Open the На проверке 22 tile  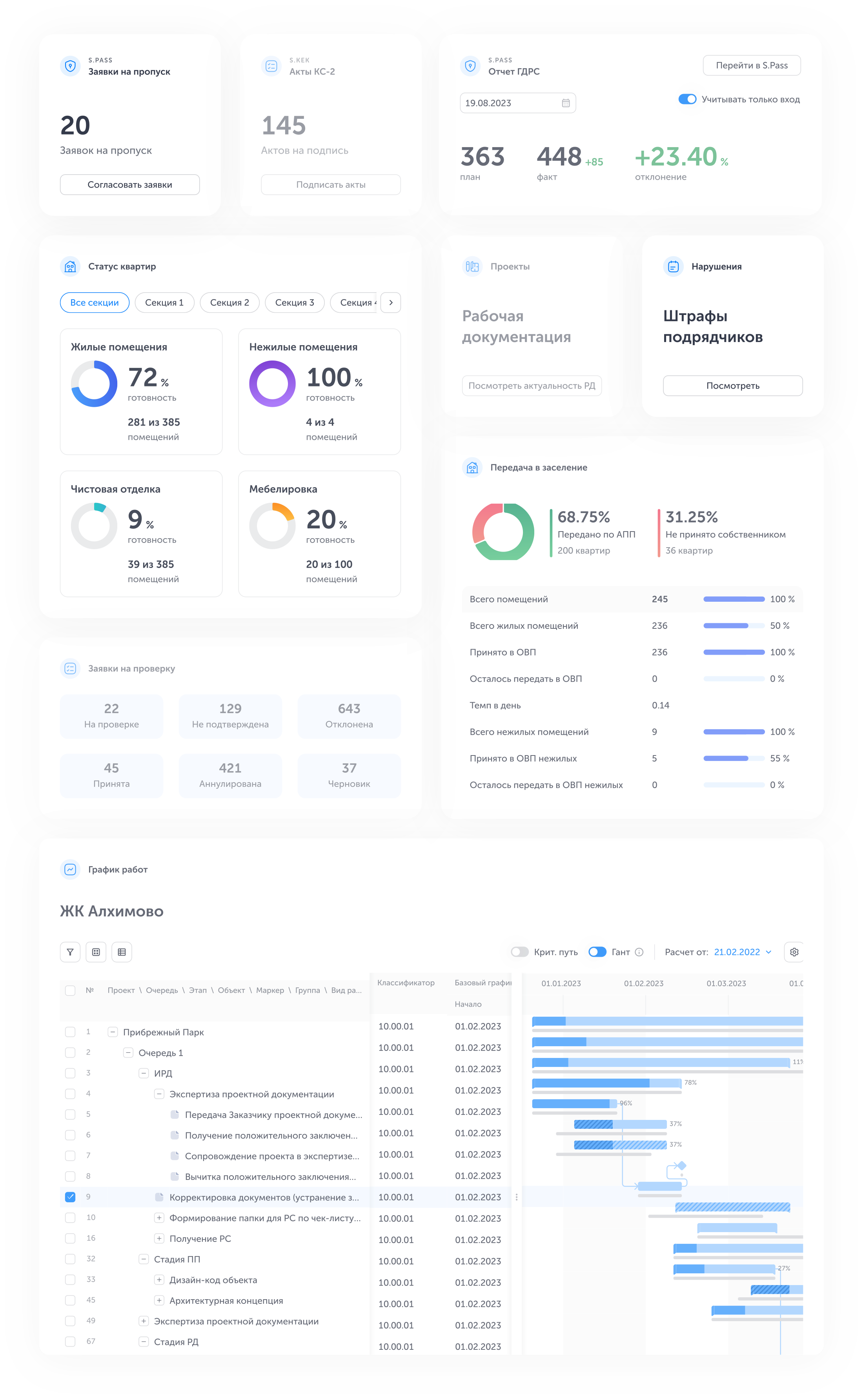pos(111,716)
